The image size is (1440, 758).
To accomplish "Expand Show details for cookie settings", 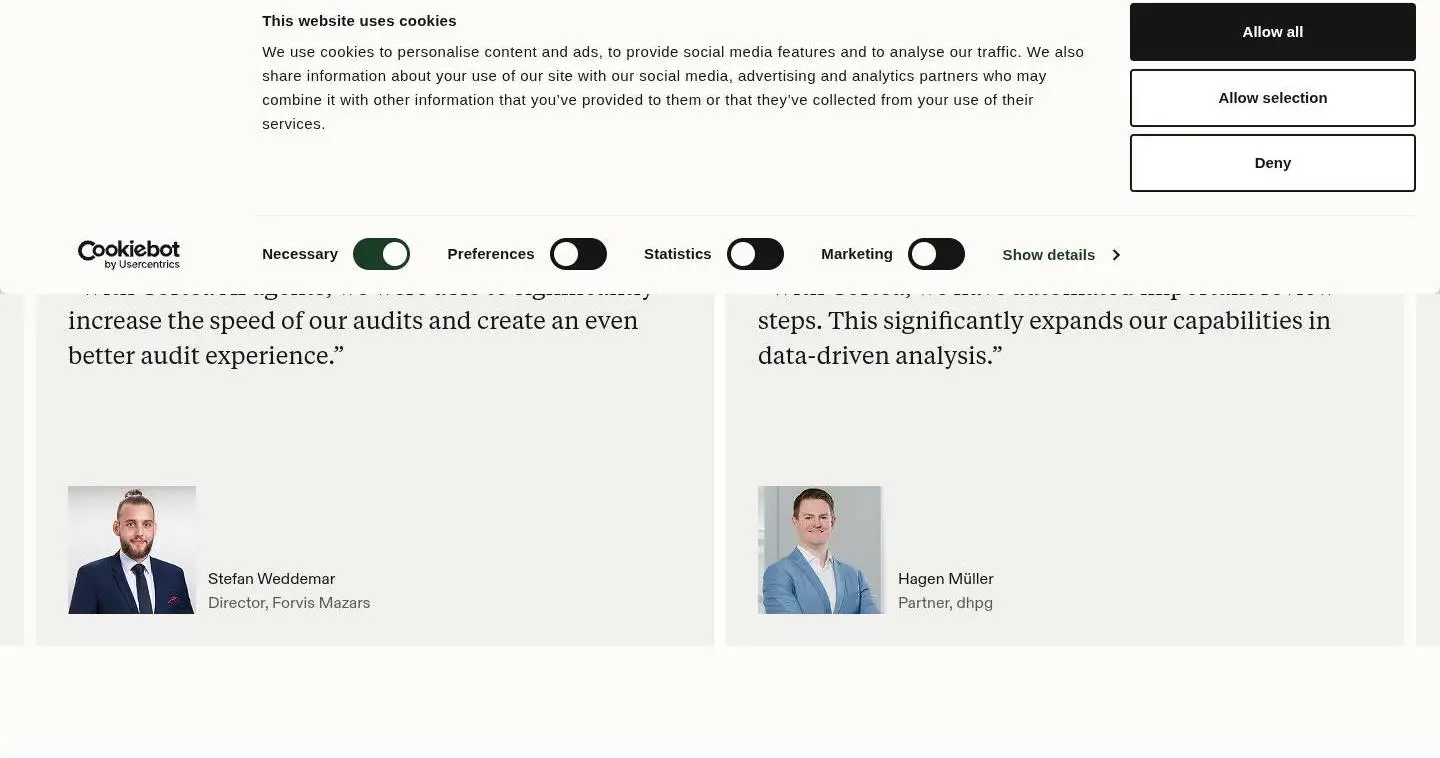I will (1061, 255).
